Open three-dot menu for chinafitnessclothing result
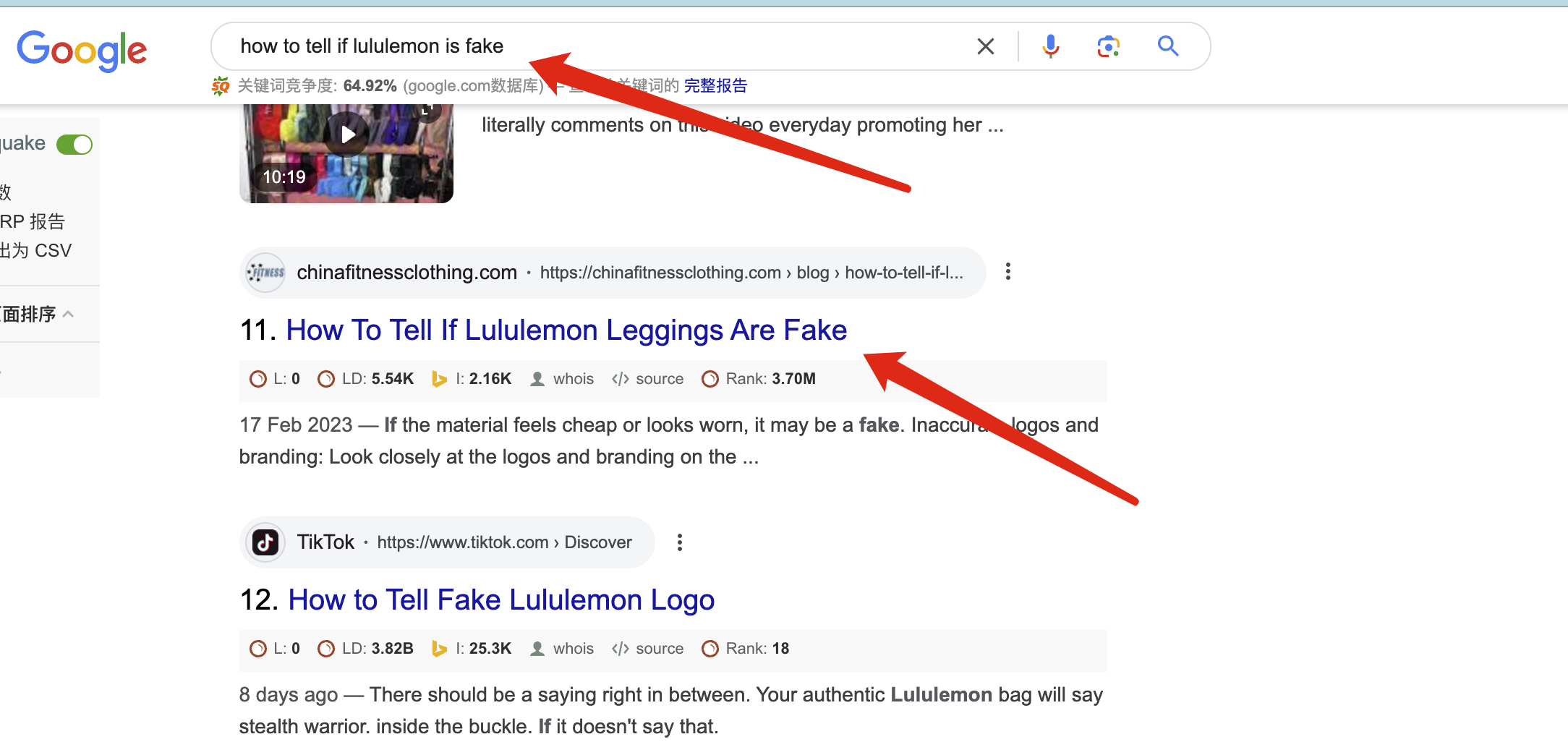The height and width of the screenshot is (755, 1568). coord(1008,272)
